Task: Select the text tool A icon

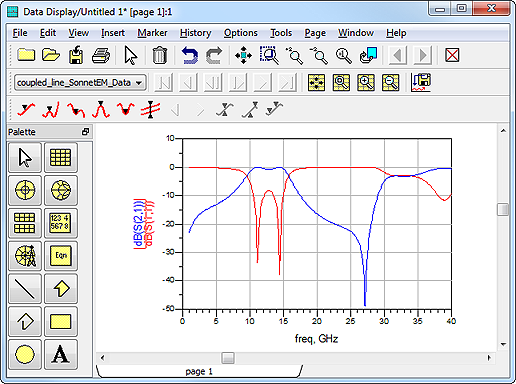Action: point(60,354)
